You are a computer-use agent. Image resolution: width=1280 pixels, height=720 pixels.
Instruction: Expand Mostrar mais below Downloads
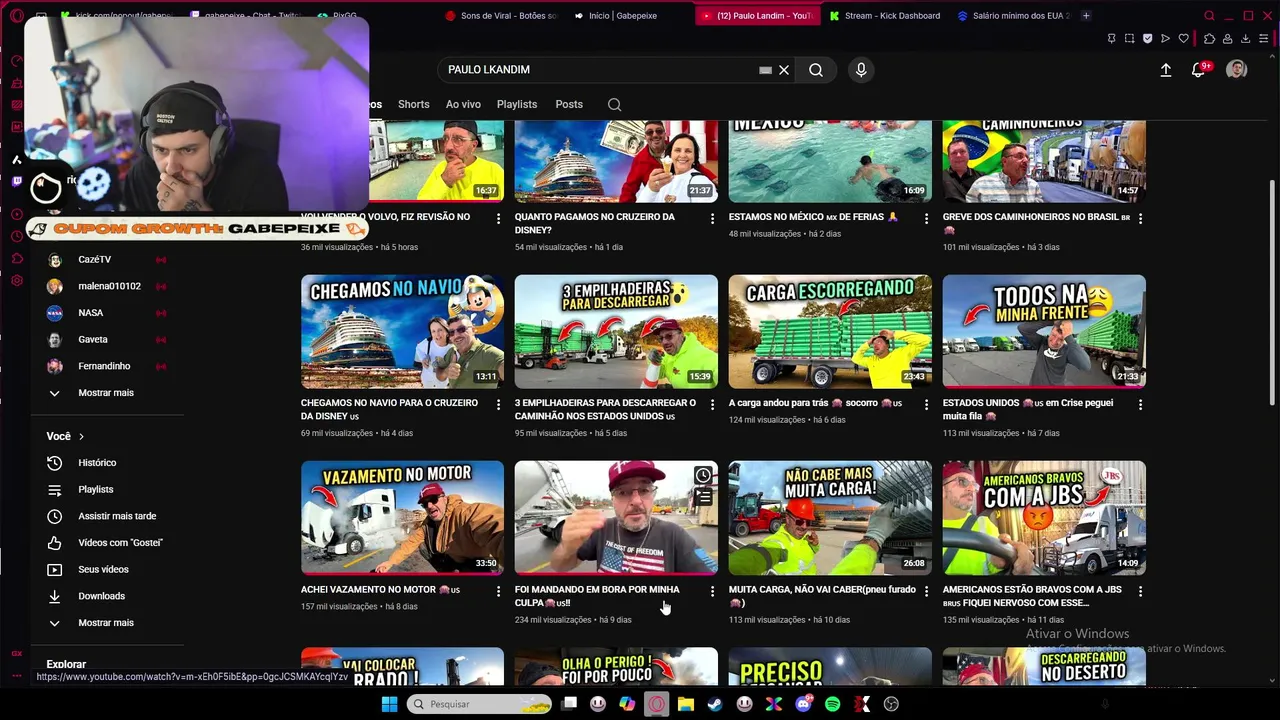tap(106, 623)
